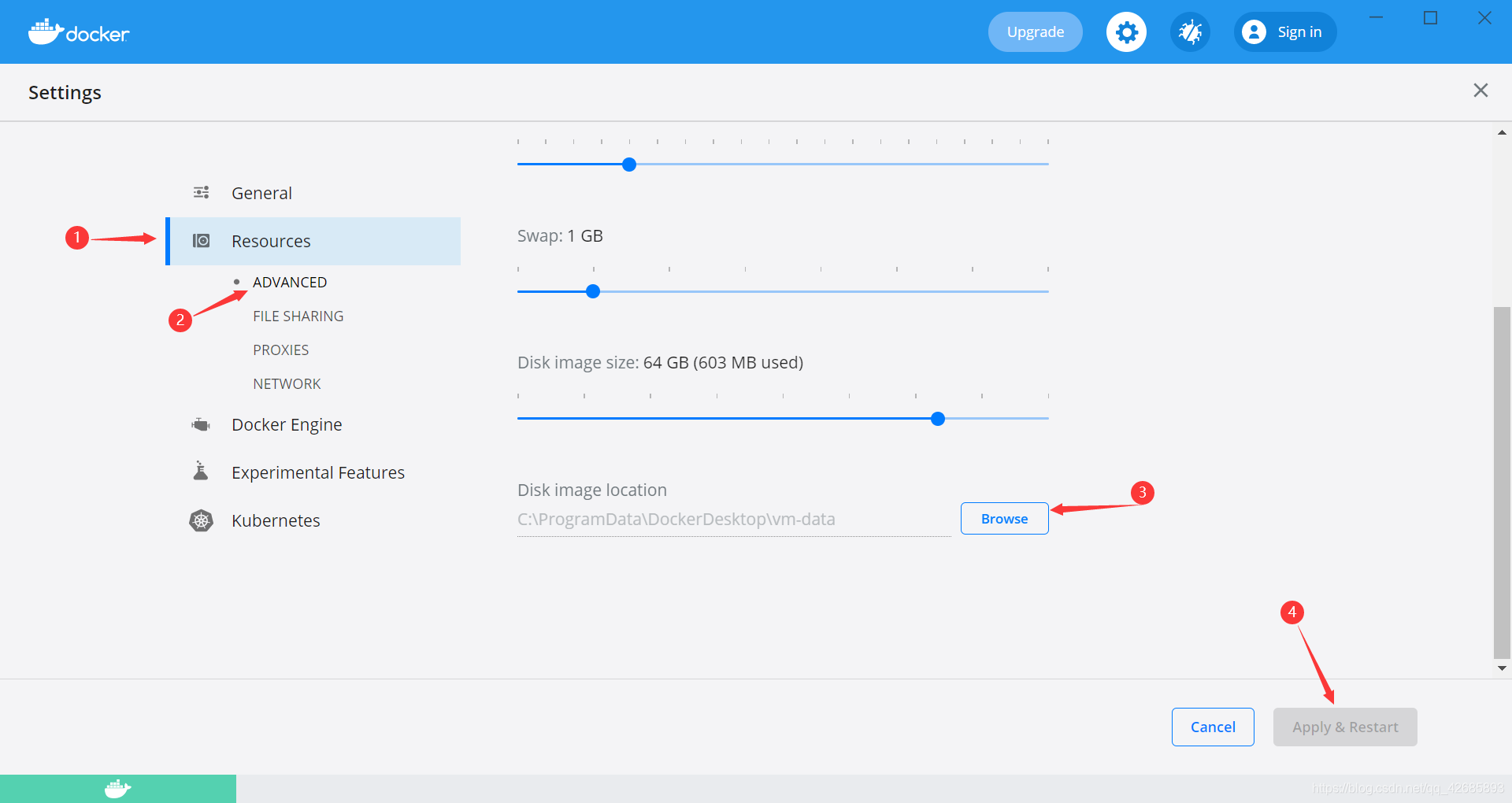Click Apply & Restart
Screen dimensions: 1512x803
pos(1345,727)
